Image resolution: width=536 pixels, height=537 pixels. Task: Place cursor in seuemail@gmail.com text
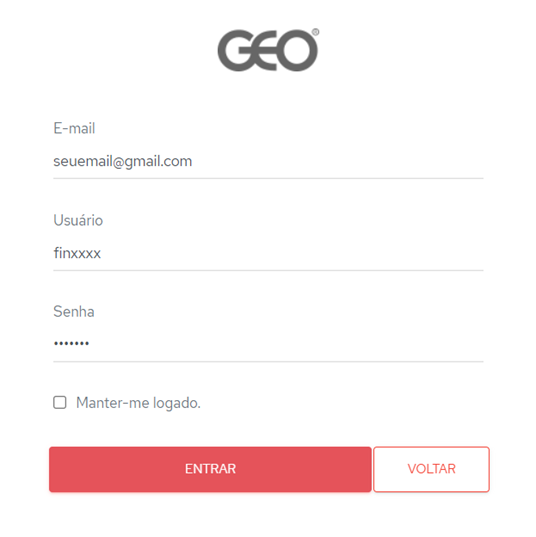[x=123, y=161]
